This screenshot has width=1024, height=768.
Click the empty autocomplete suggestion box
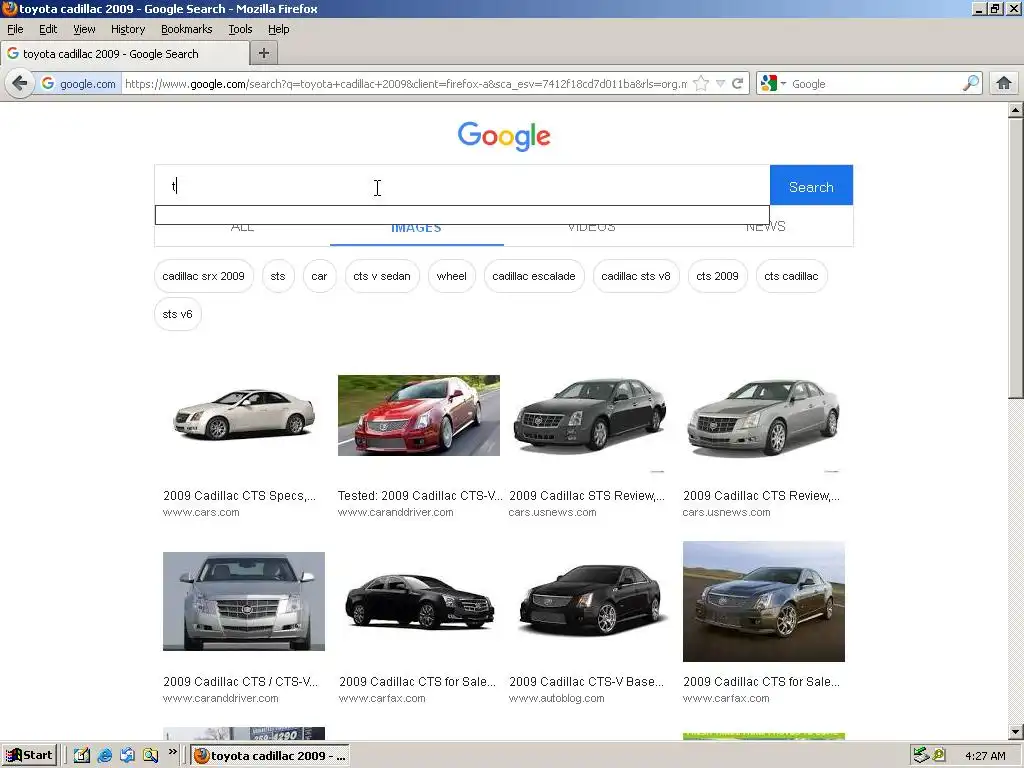click(x=462, y=215)
